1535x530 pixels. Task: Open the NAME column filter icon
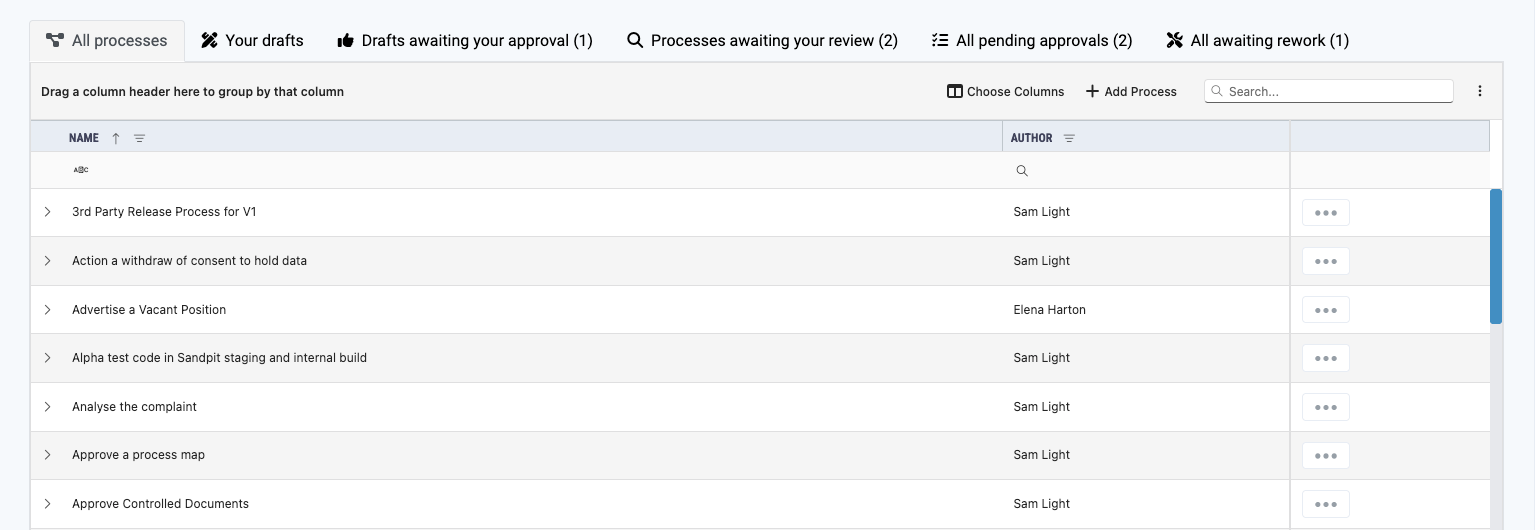click(140, 138)
